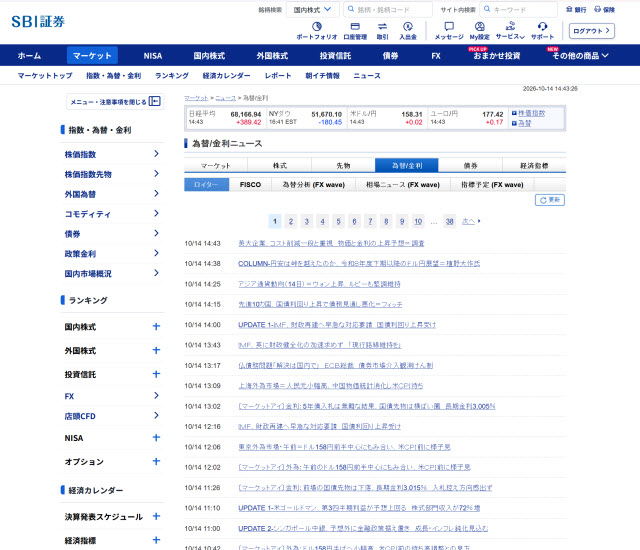Go to news page 2
This screenshot has width=640, height=550.
(291, 221)
